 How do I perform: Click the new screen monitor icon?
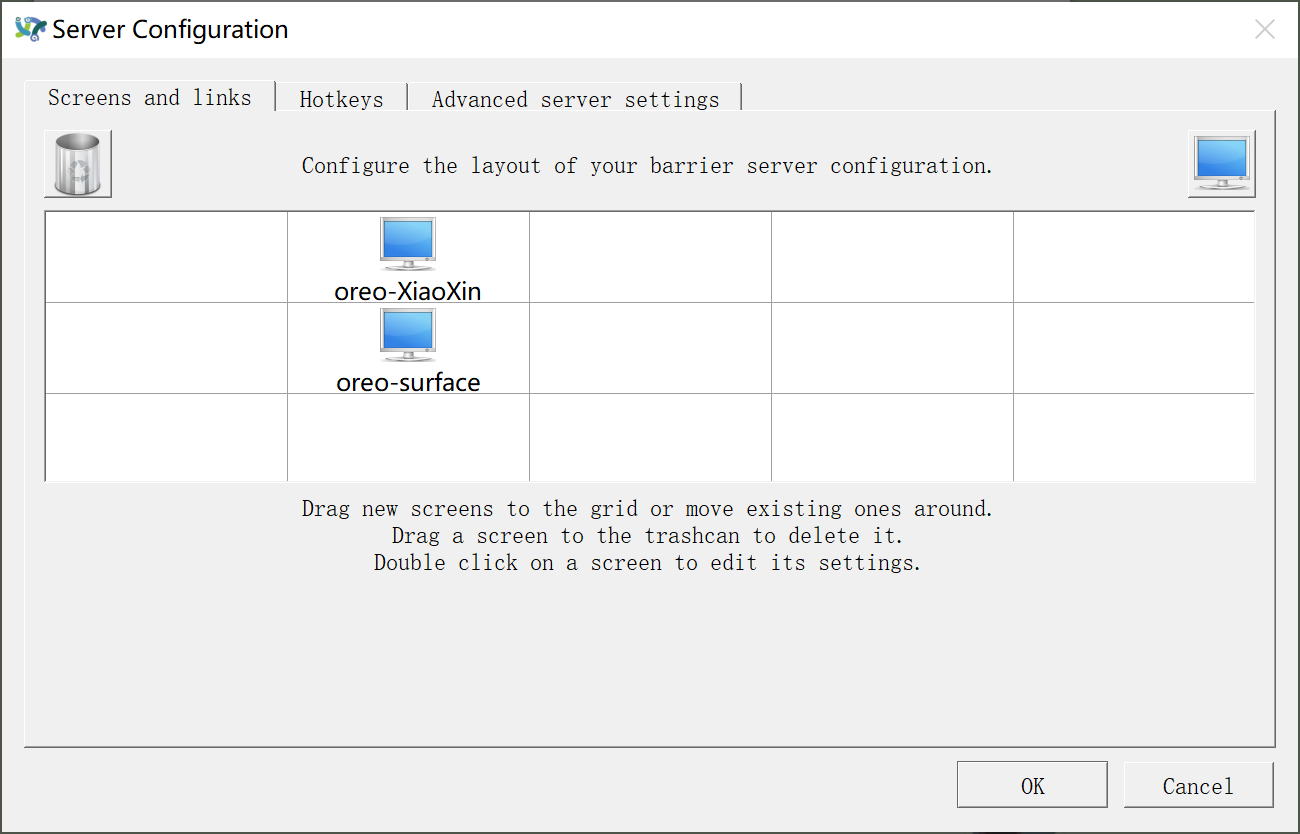[x=1221, y=162]
